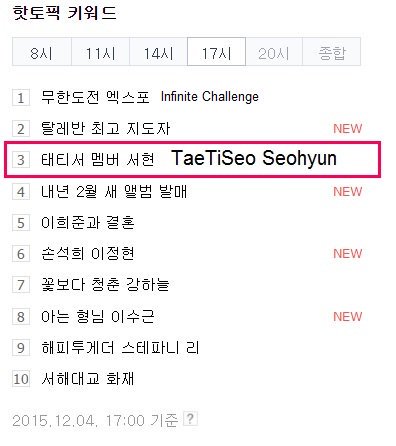This screenshot has width=396, height=446.
Task: Open the question mark help icon
Action: 190,419
